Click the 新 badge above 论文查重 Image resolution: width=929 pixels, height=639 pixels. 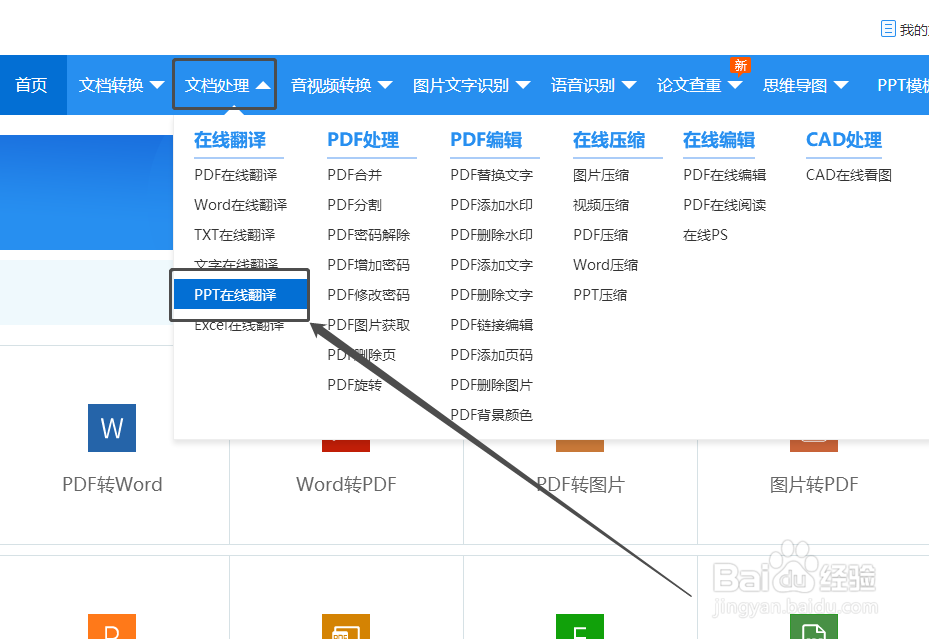pyautogui.click(x=740, y=64)
